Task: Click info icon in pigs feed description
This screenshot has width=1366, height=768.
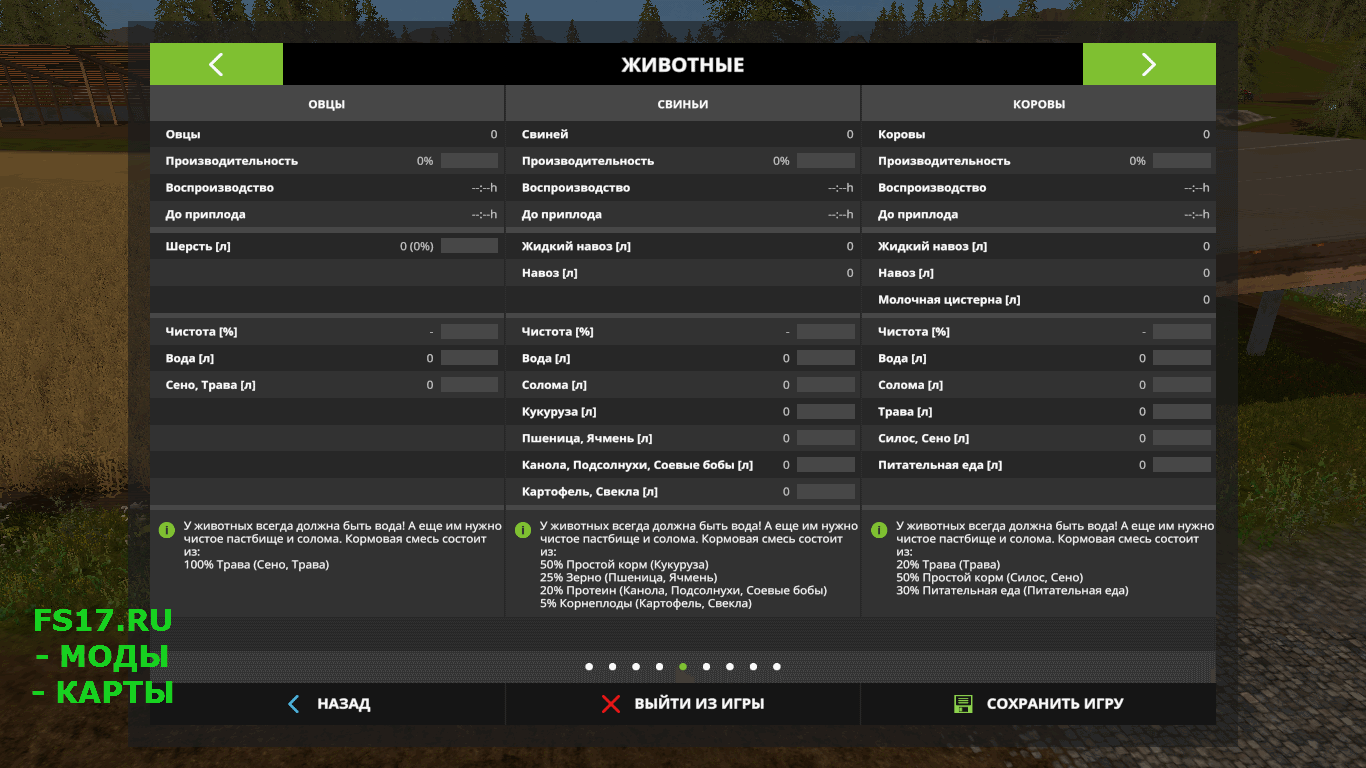Action: [x=522, y=529]
